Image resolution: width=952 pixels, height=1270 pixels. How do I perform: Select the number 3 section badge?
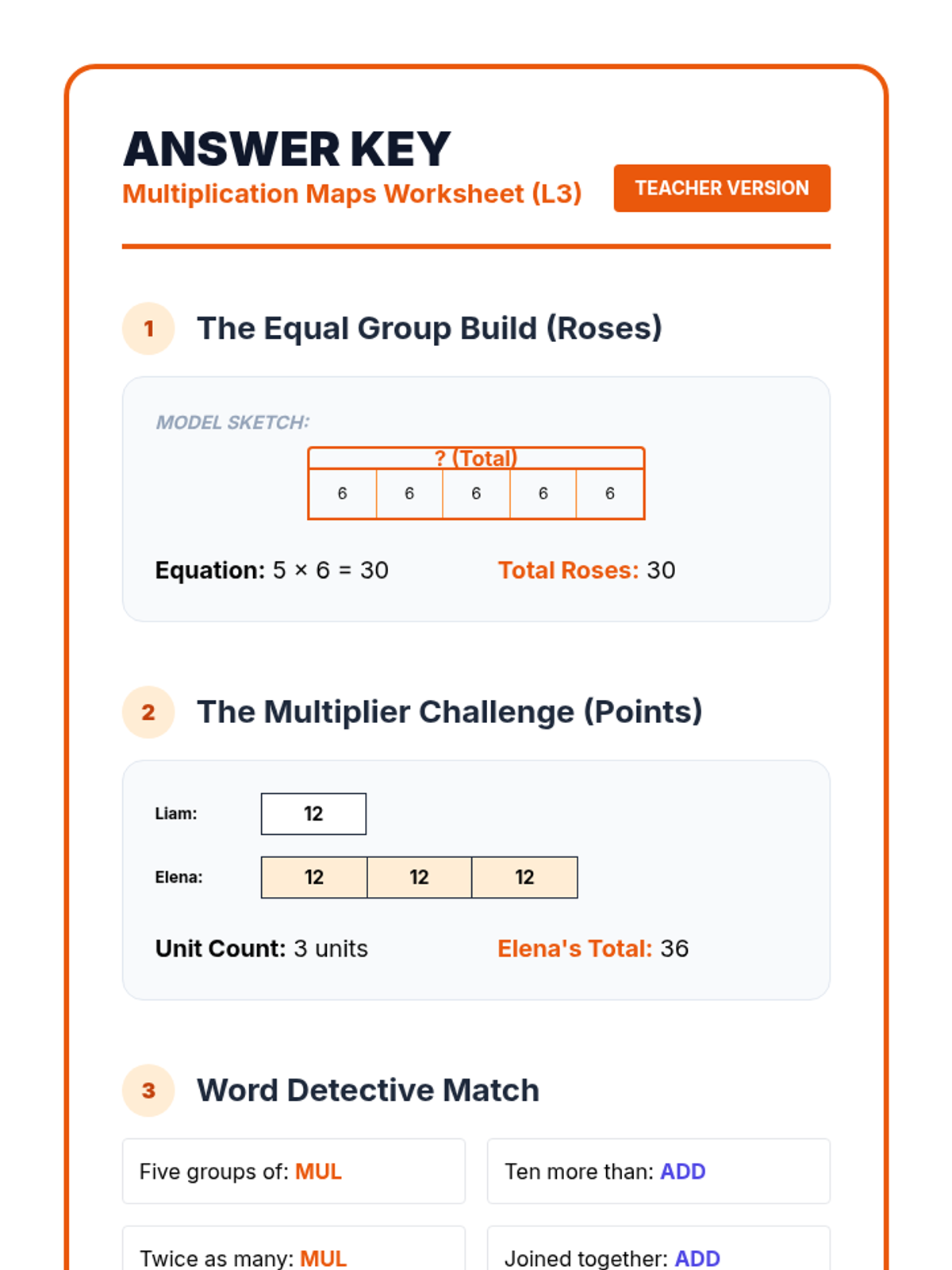[148, 1091]
